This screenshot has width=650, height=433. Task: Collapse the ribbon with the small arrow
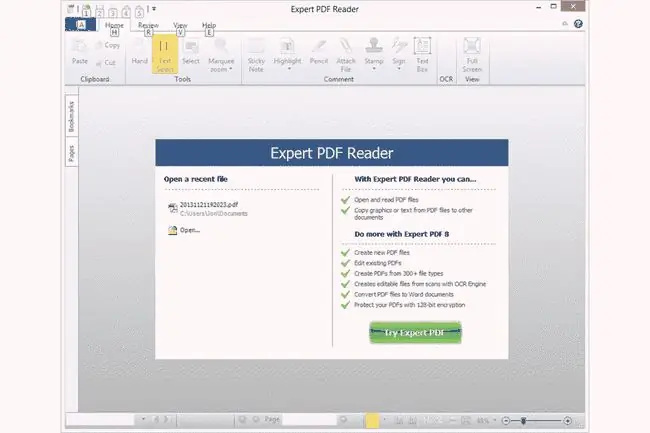pos(565,24)
